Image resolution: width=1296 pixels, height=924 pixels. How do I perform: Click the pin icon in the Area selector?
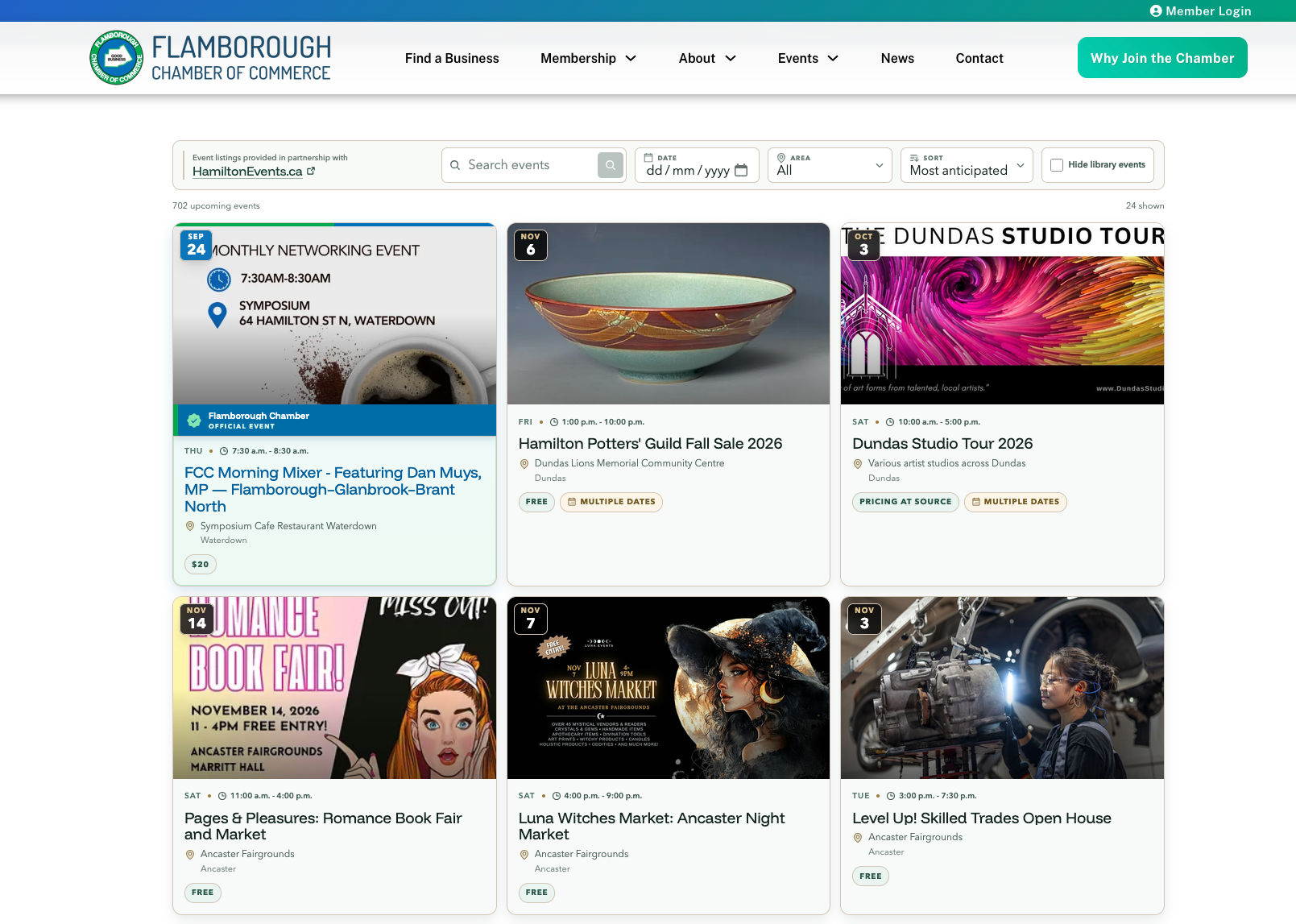click(781, 158)
